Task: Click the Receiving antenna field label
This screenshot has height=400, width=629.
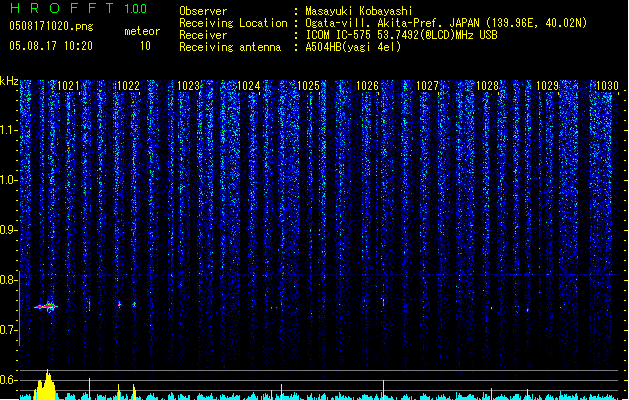Action: (230, 47)
